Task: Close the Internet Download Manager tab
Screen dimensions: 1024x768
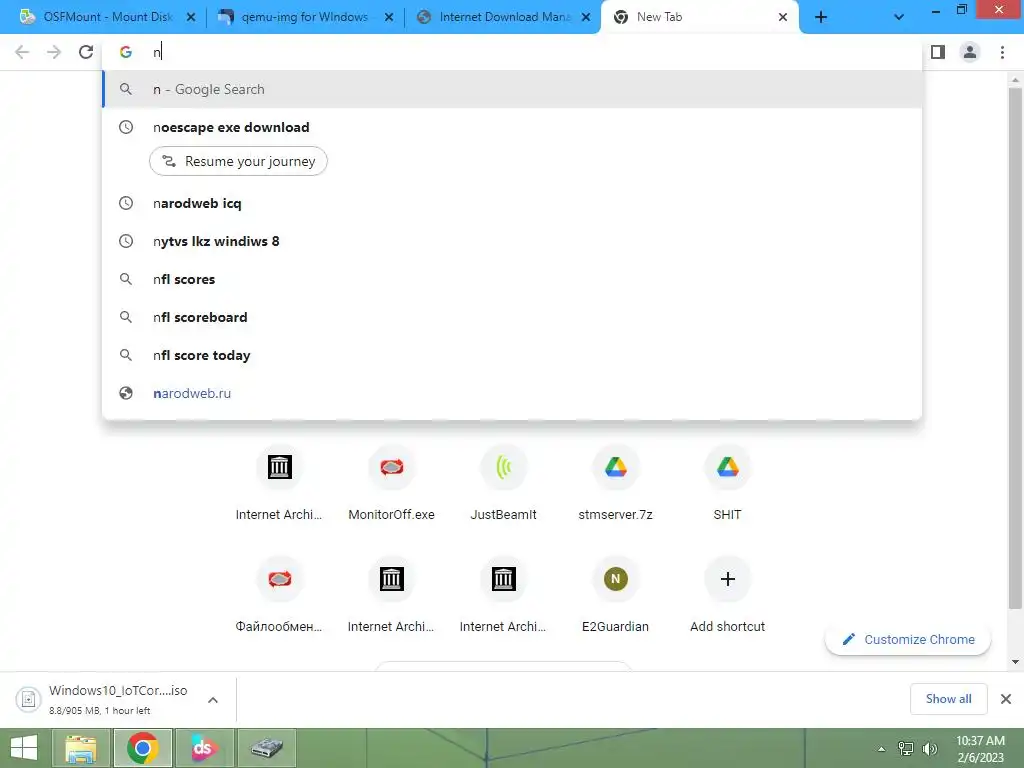Action: 586,17
